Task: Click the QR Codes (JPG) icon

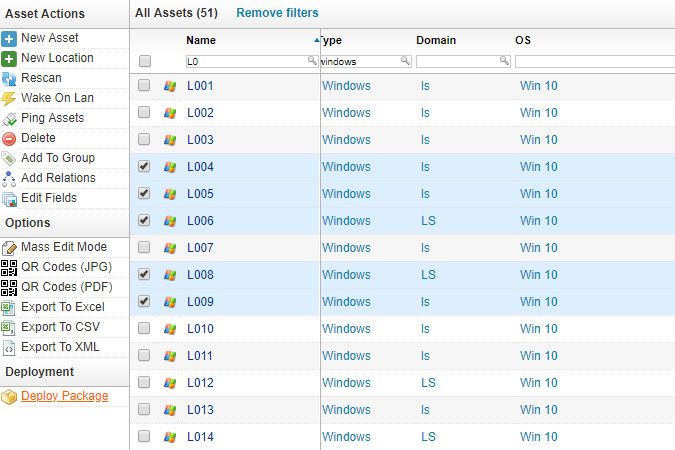Action: click(9, 267)
